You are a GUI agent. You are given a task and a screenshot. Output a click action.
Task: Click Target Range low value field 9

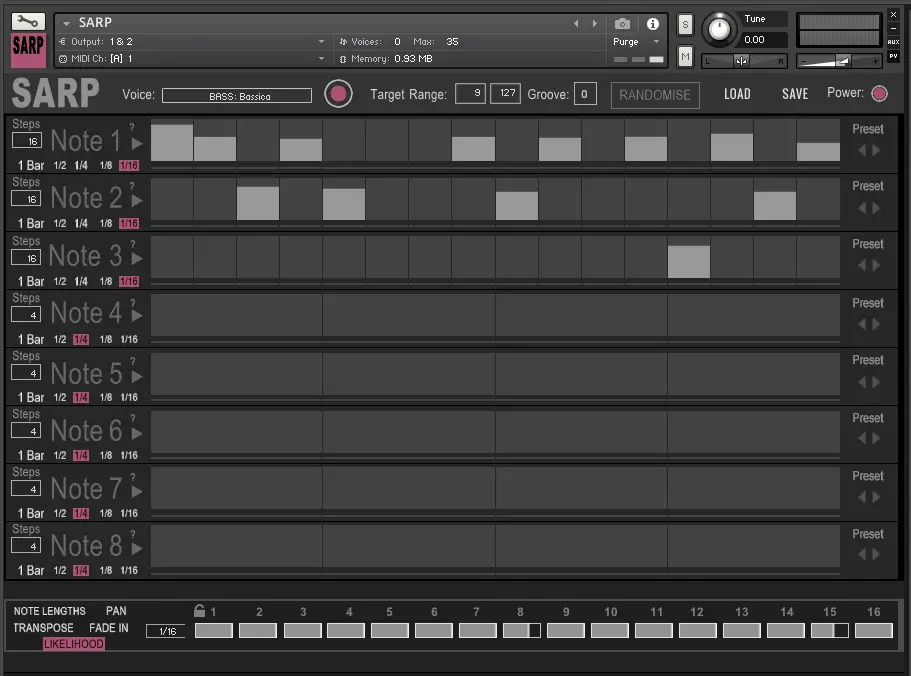point(470,94)
